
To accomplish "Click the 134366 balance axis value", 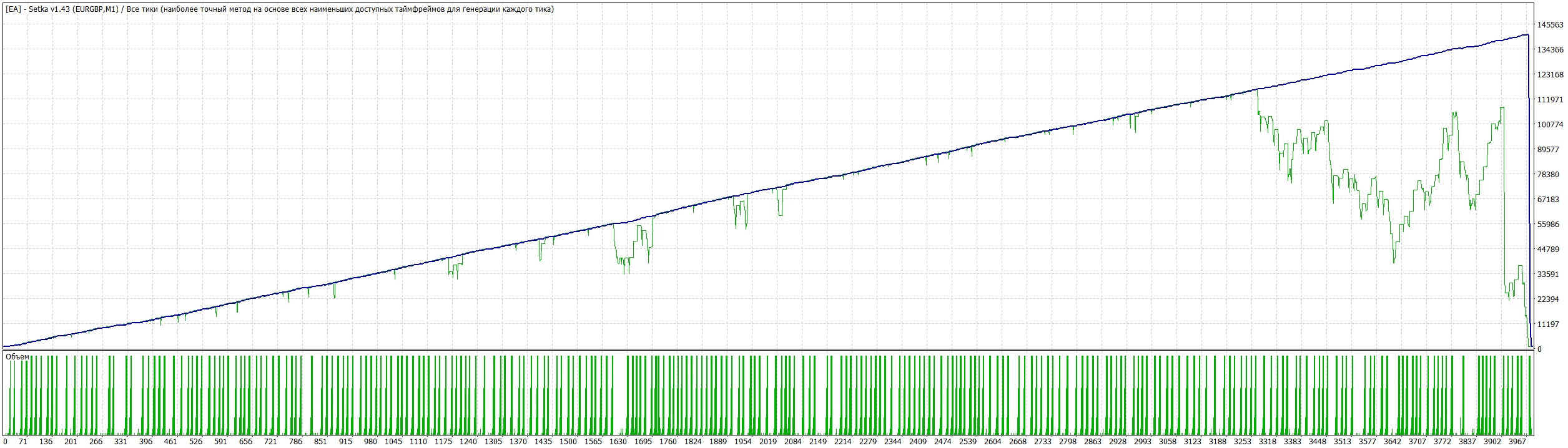I will coord(1550,50).
